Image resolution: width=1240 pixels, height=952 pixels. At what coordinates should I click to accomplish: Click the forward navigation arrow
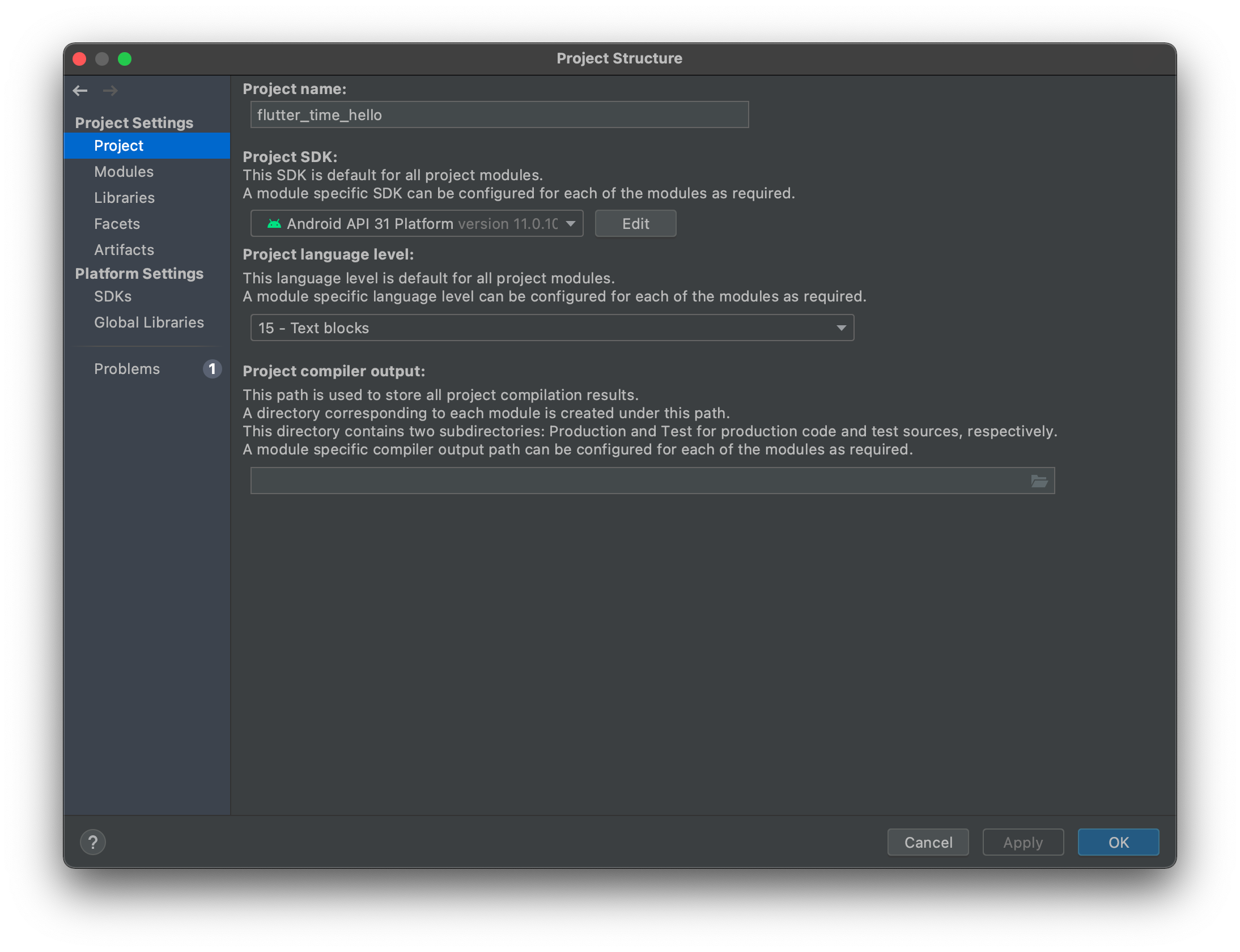pyautogui.click(x=110, y=91)
